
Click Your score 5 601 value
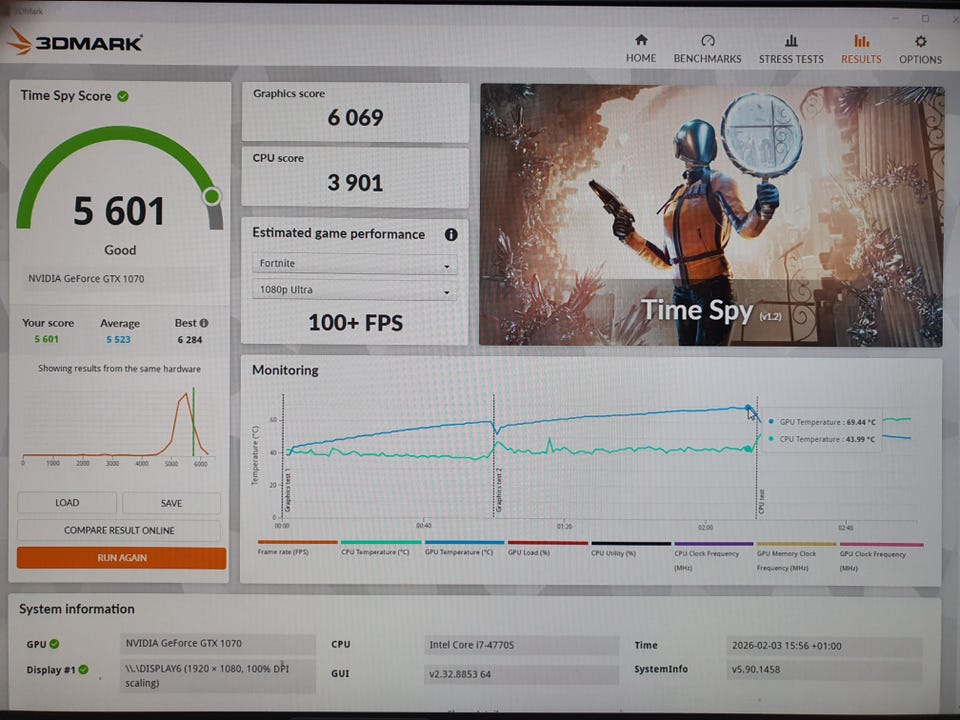tap(47, 339)
